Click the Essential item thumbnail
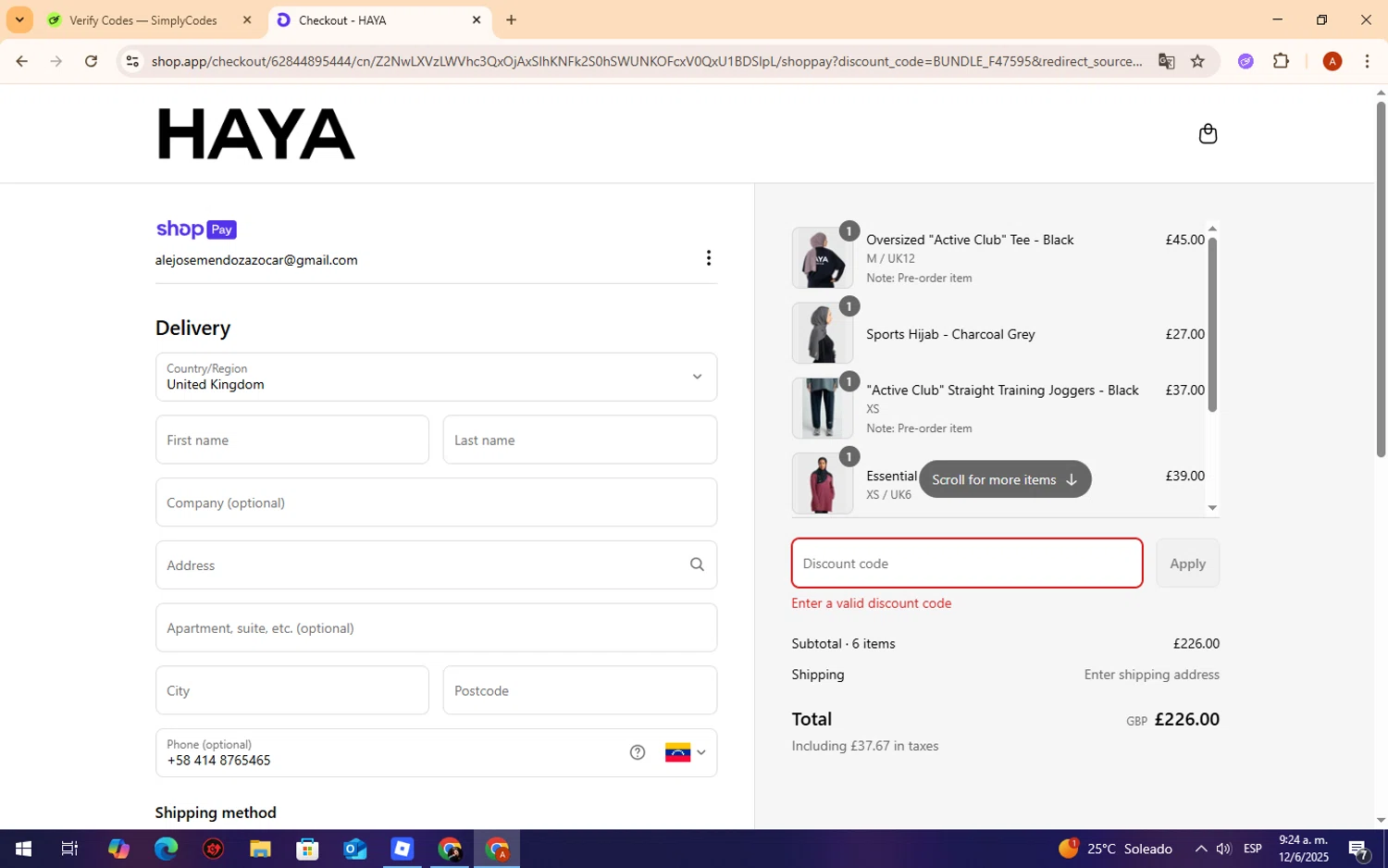Screen dimensions: 1388x868 (823, 483)
